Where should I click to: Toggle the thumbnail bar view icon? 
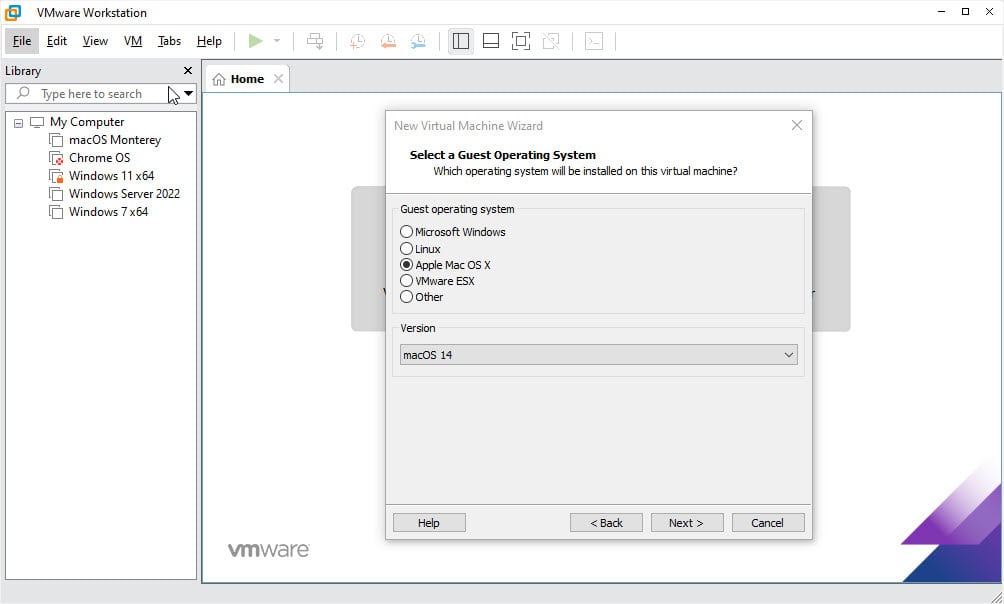(491, 41)
